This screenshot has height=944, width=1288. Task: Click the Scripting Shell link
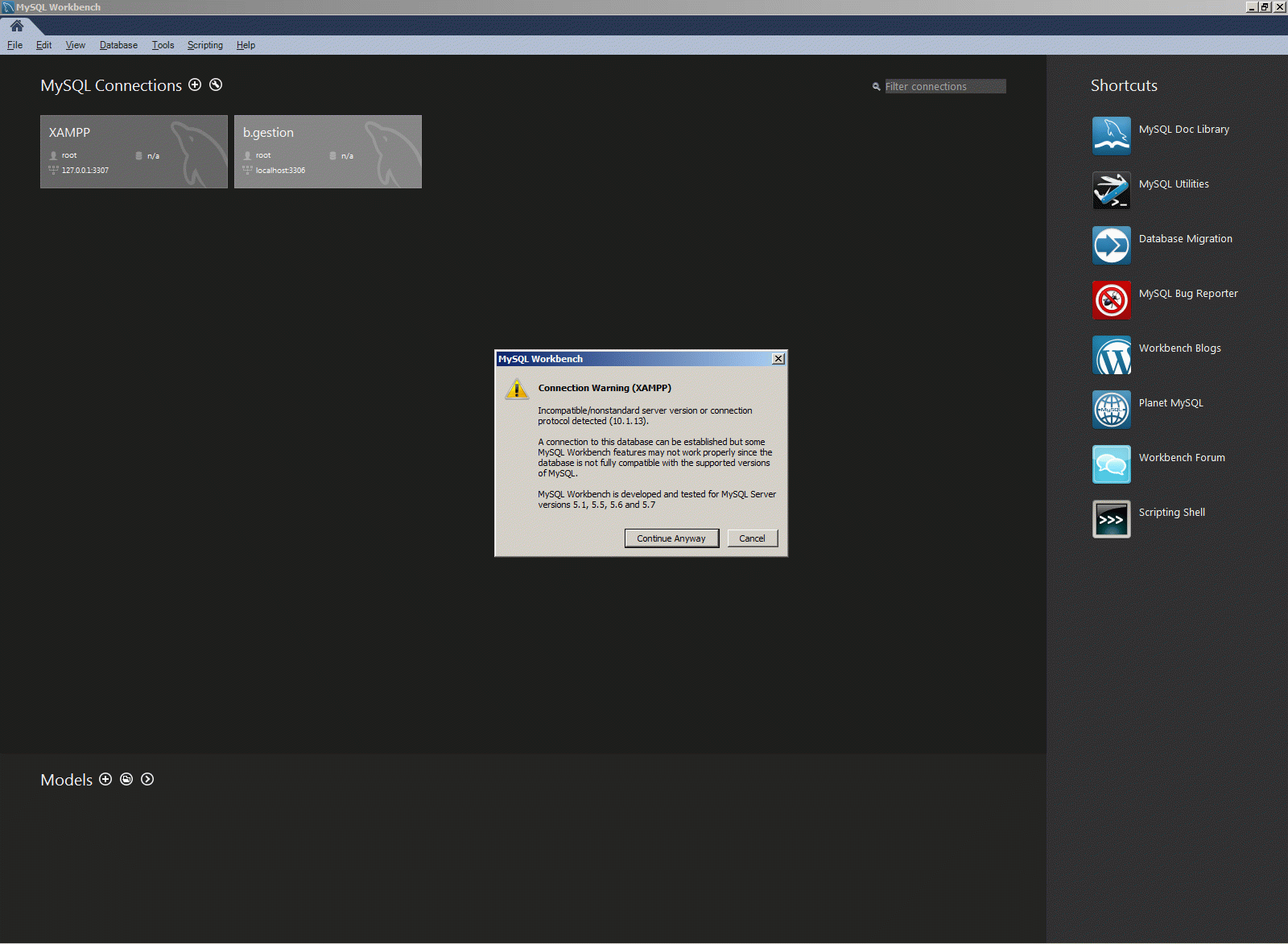(x=1172, y=513)
